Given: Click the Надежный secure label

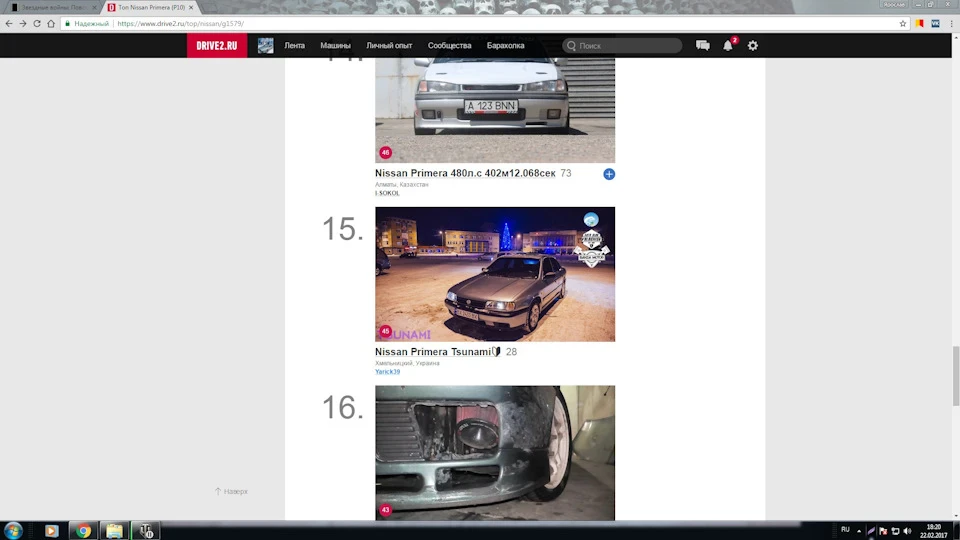Looking at the screenshot, I should pyautogui.click(x=91, y=23).
